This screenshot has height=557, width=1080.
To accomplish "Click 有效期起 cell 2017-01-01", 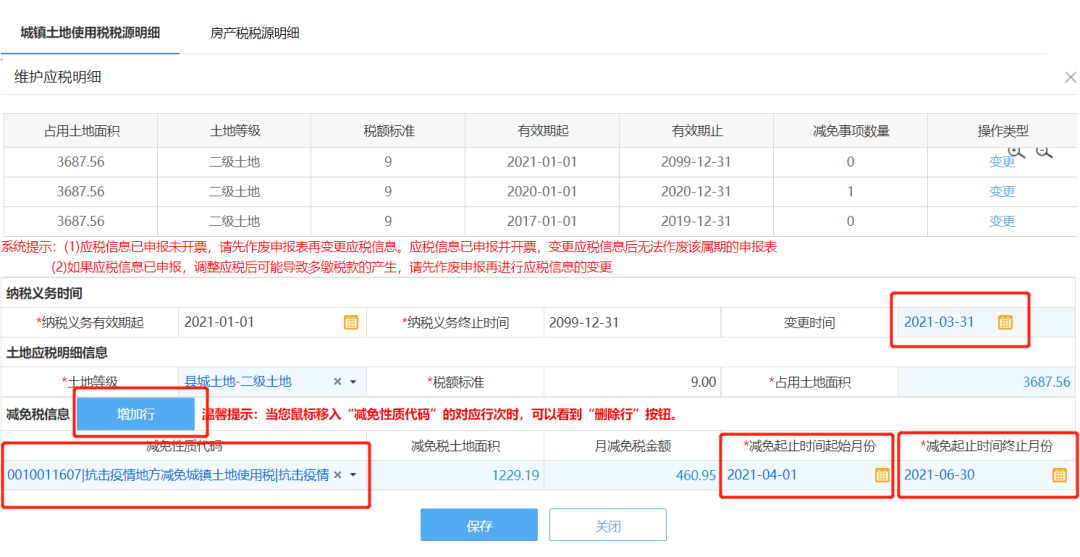I will 542,222.
